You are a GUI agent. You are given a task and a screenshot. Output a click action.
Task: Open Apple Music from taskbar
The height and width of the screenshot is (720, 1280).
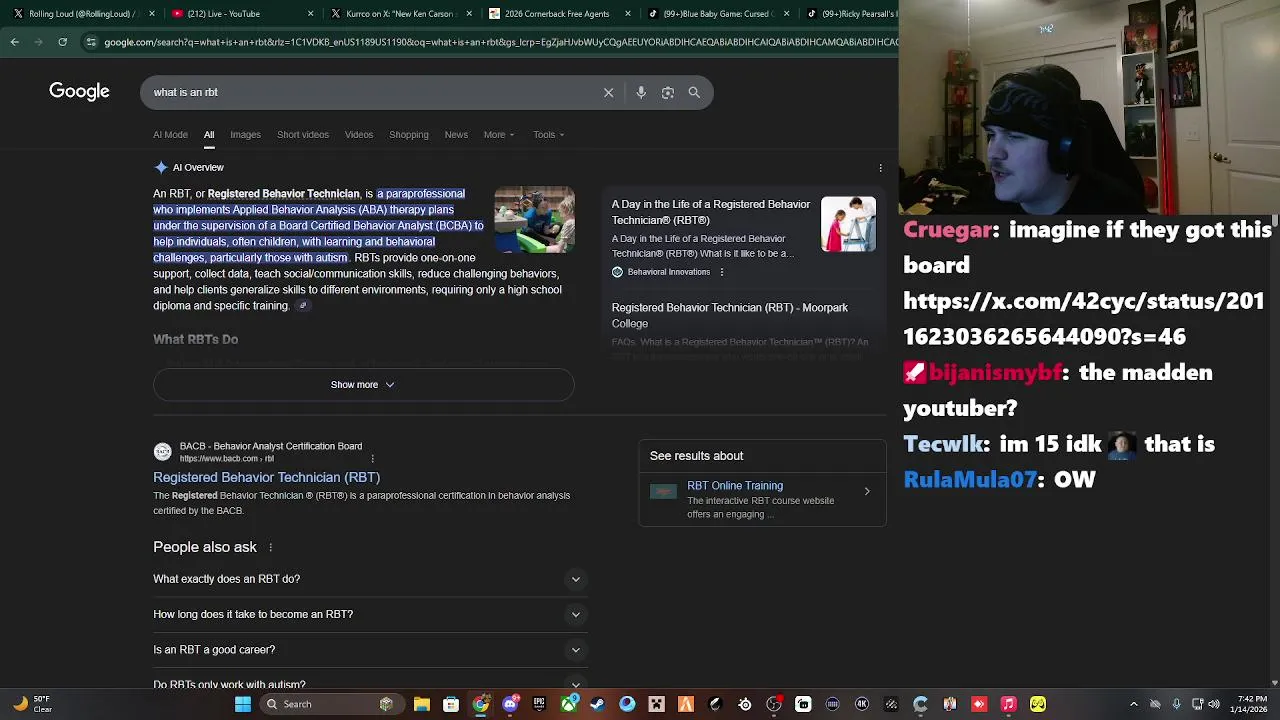click(1008, 704)
